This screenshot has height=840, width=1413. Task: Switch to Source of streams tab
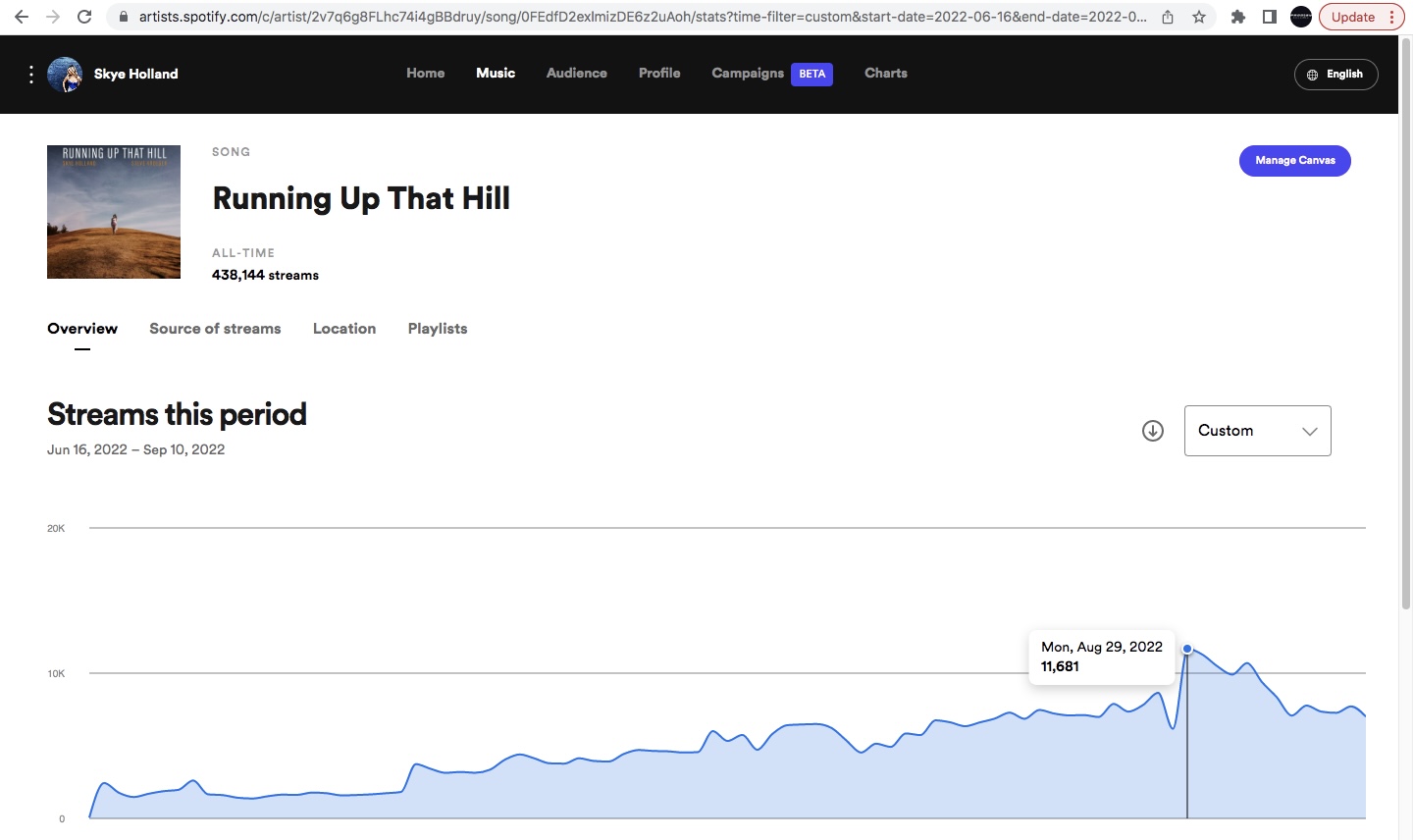(x=215, y=329)
